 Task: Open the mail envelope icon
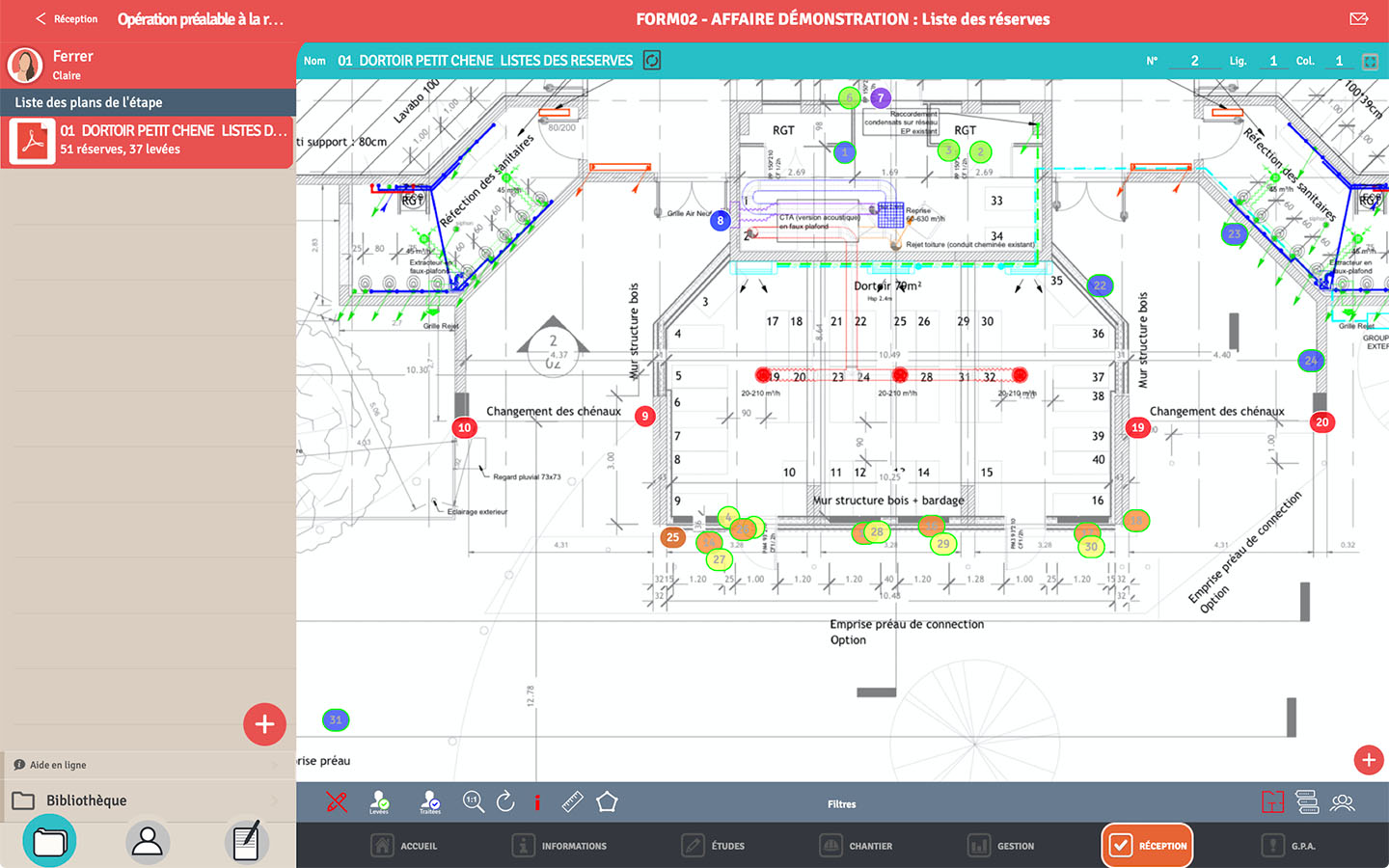pos(1359,19)
